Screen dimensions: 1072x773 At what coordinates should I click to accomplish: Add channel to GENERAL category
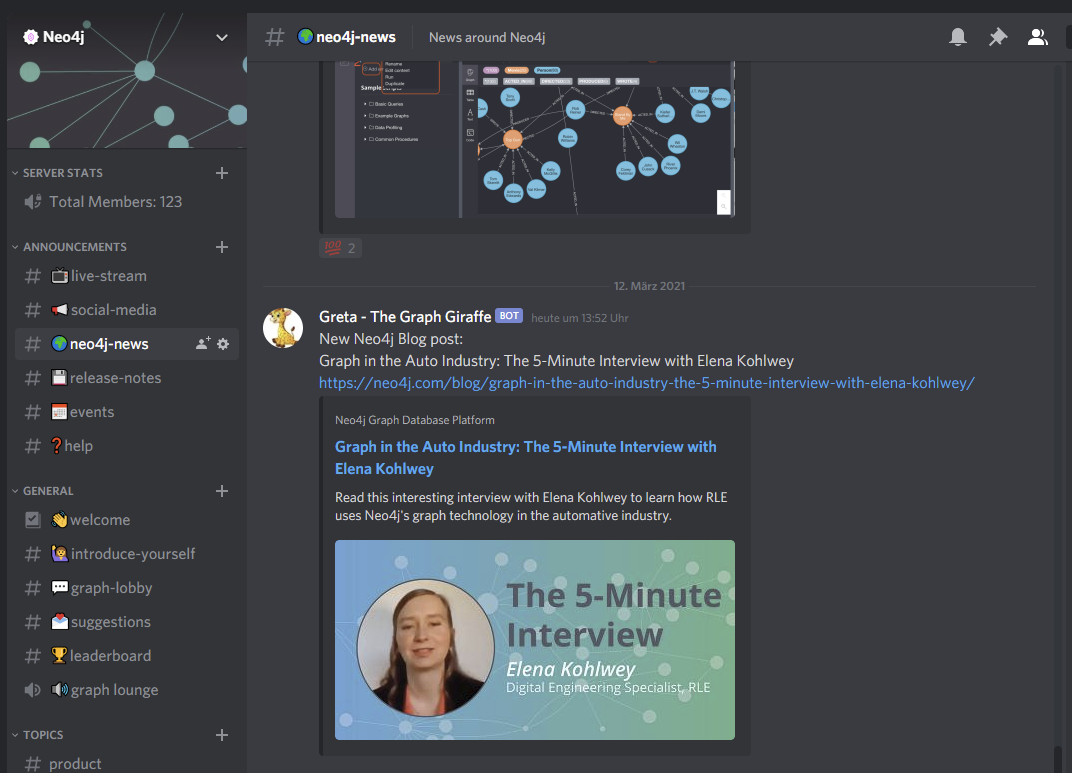click(x=222, y=491)
